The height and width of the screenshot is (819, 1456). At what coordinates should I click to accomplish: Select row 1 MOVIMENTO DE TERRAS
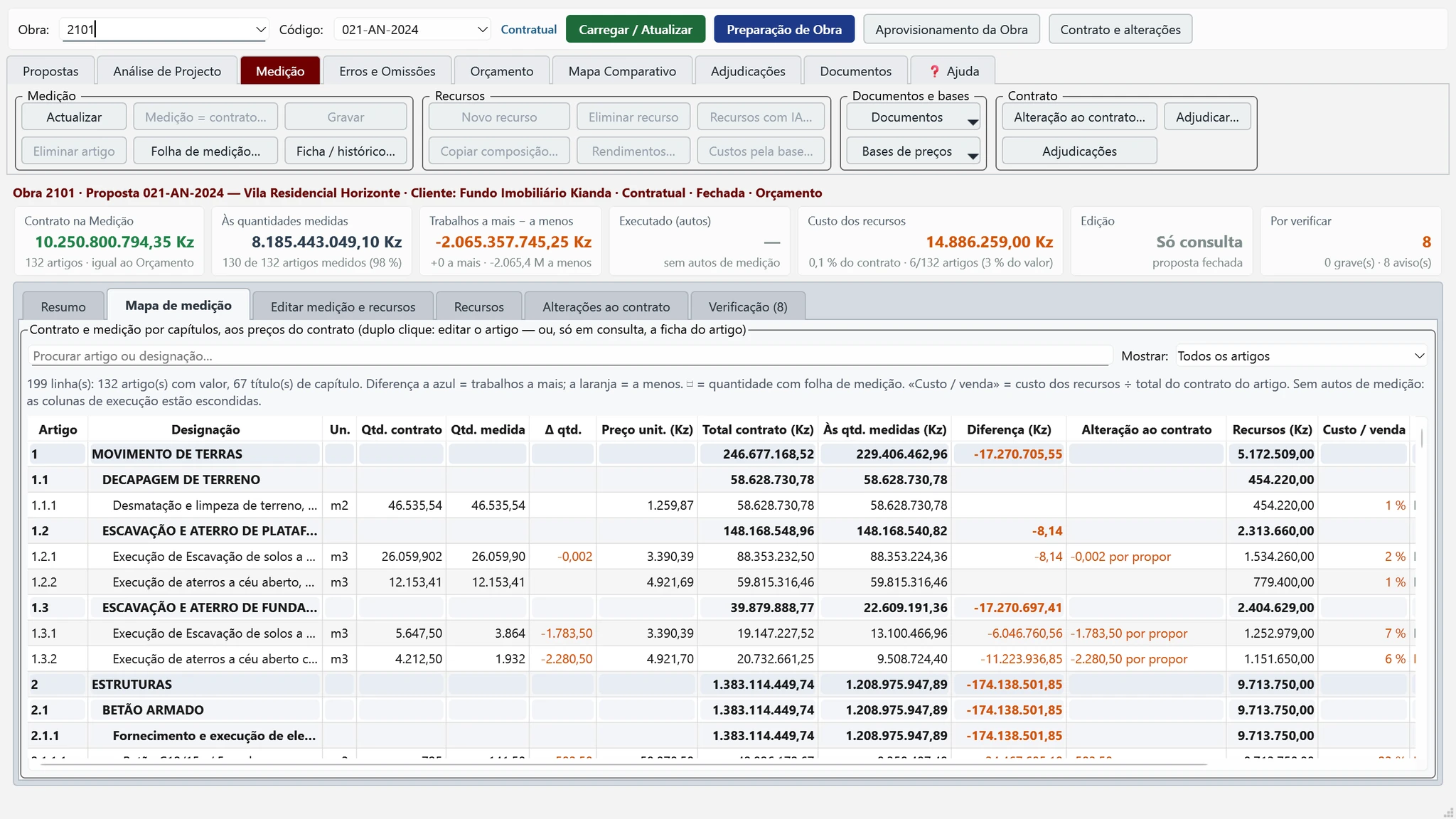[722, 454]
